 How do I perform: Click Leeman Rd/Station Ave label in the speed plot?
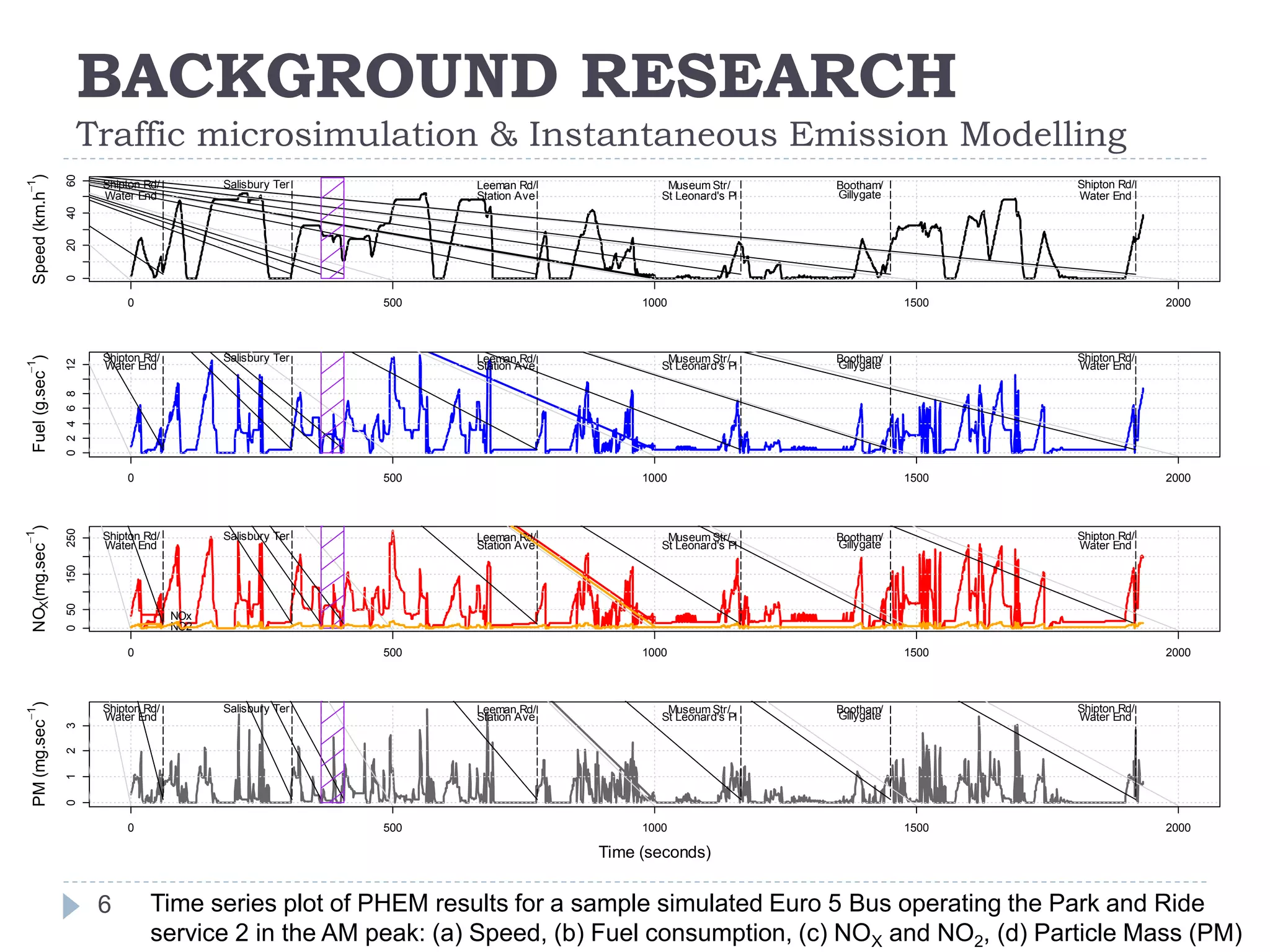tap(507, 191)
